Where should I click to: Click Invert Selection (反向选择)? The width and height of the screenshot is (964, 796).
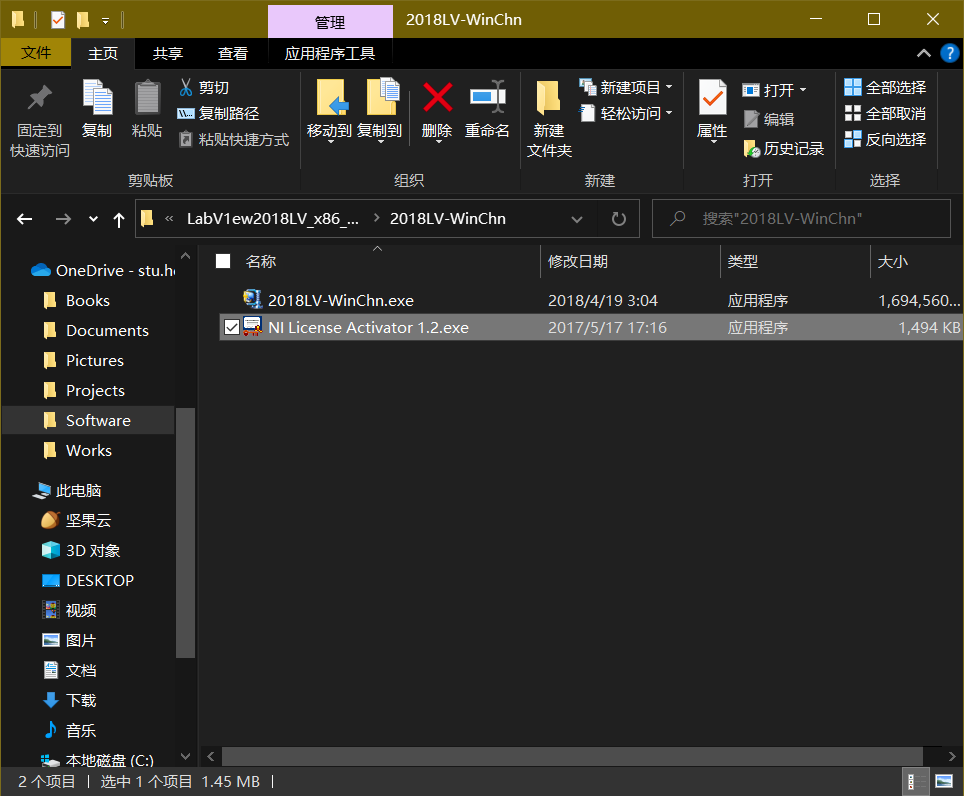pyautogui.click(x=885, y=140)
